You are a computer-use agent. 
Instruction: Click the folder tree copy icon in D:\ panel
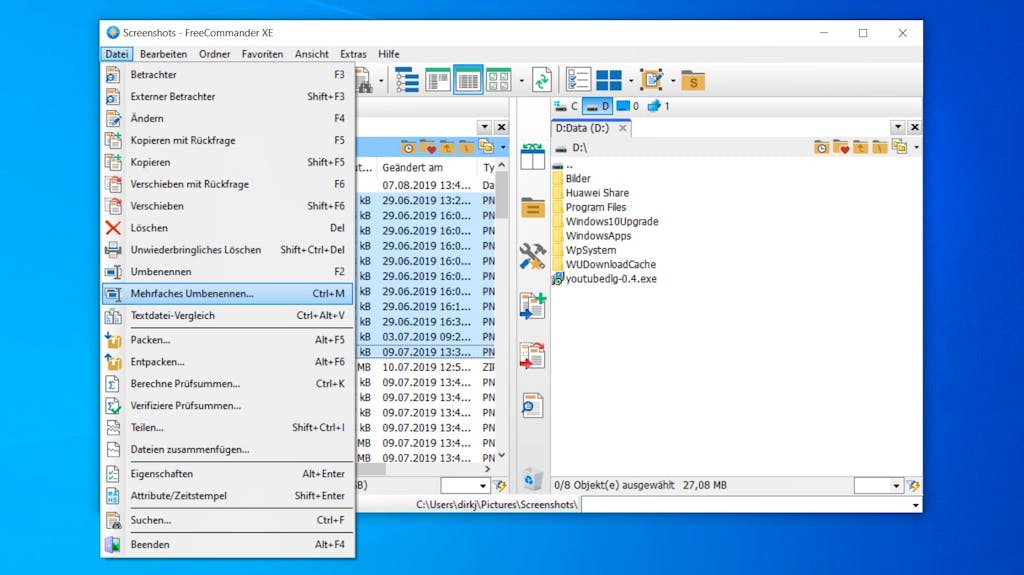pos(900,147)
